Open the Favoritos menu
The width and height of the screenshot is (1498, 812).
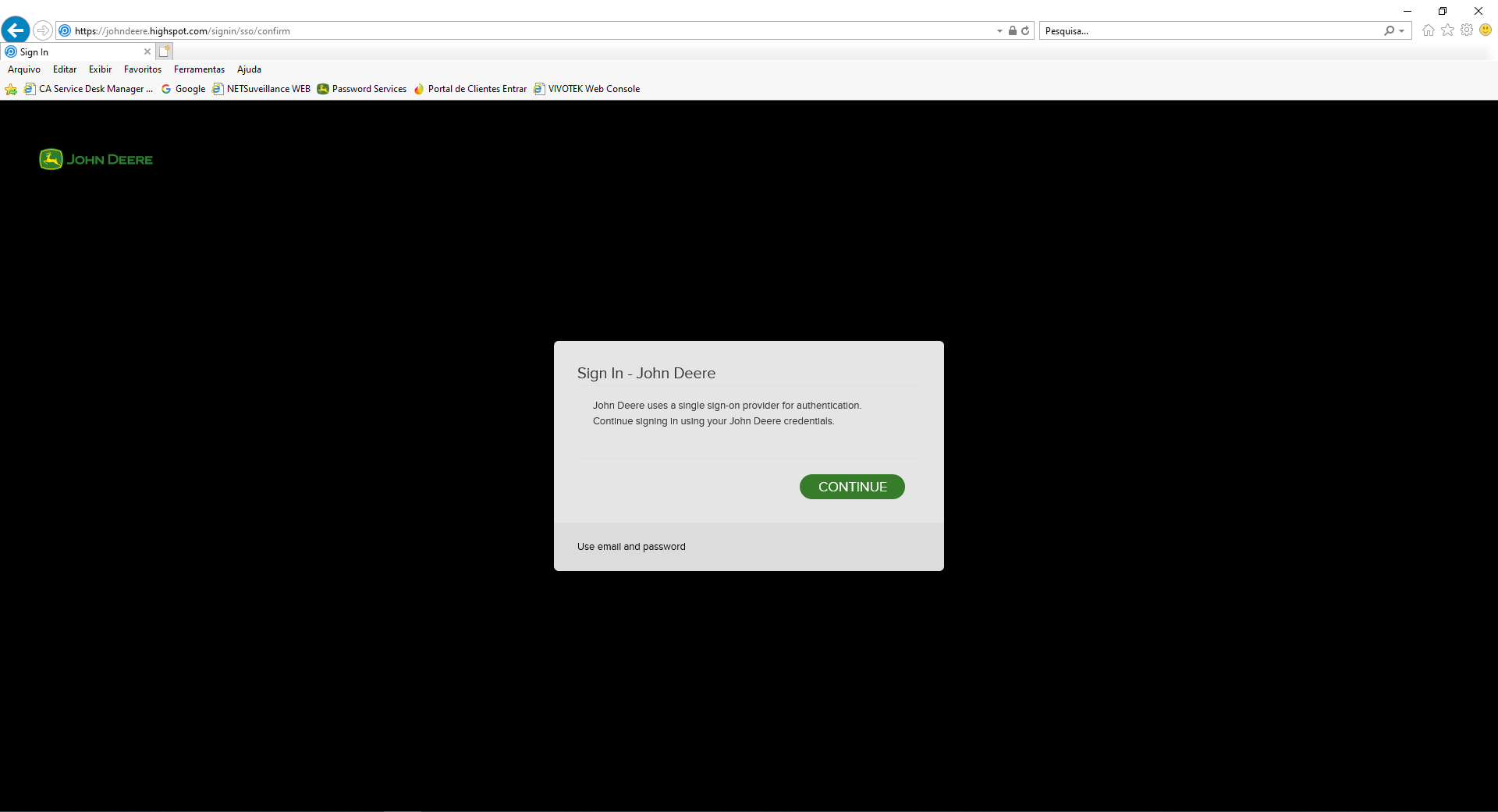pos(143,69)
